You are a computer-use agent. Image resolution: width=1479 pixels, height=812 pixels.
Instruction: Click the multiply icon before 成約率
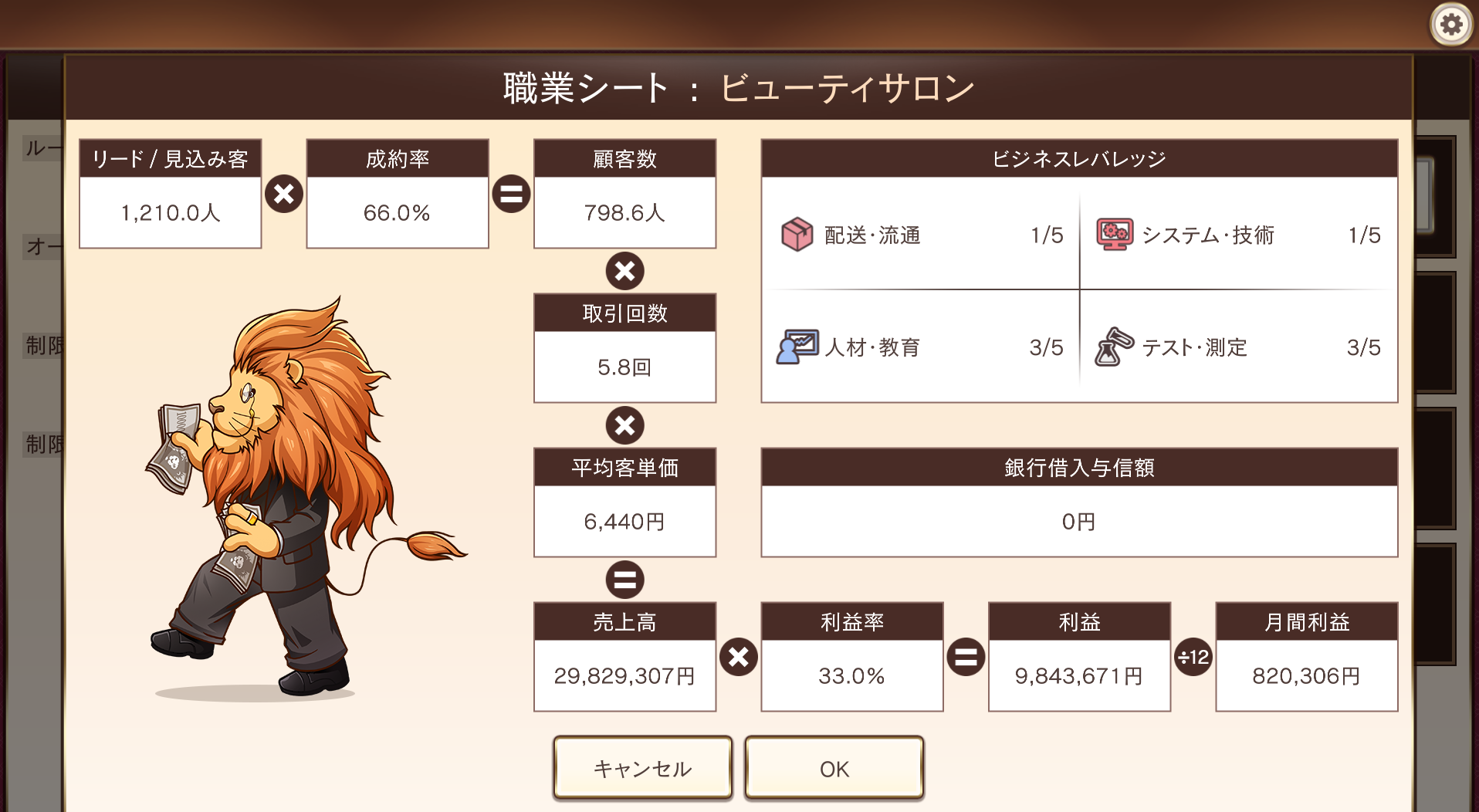[284, 194]
